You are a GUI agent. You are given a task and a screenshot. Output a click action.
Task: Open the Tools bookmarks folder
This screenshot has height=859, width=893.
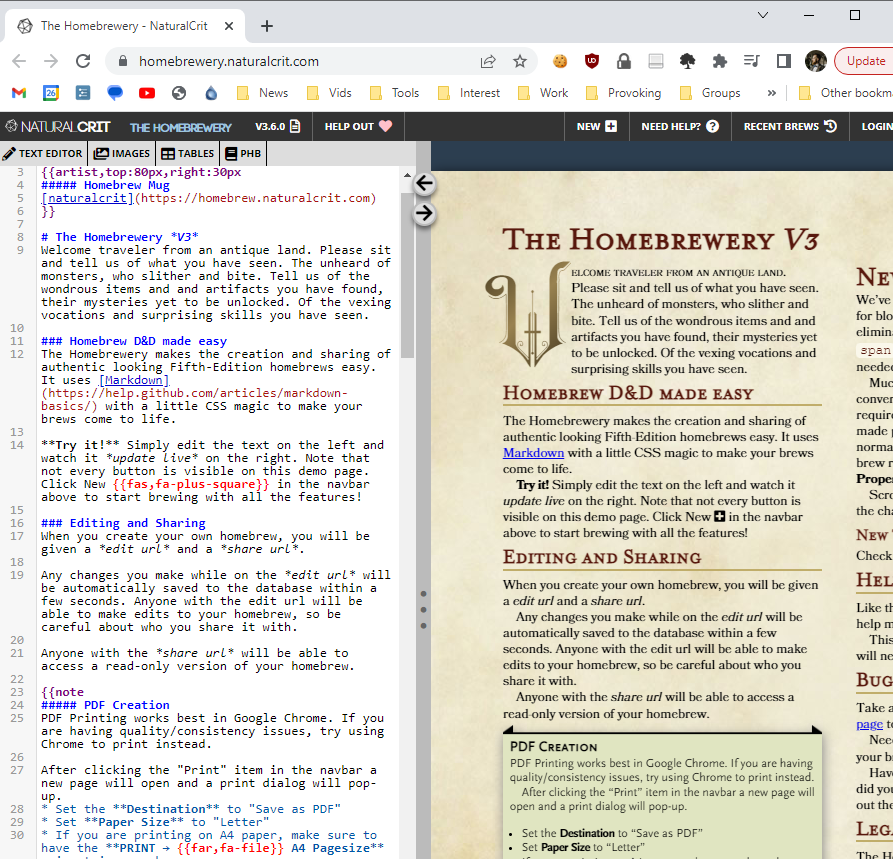[x=395, y=93]
